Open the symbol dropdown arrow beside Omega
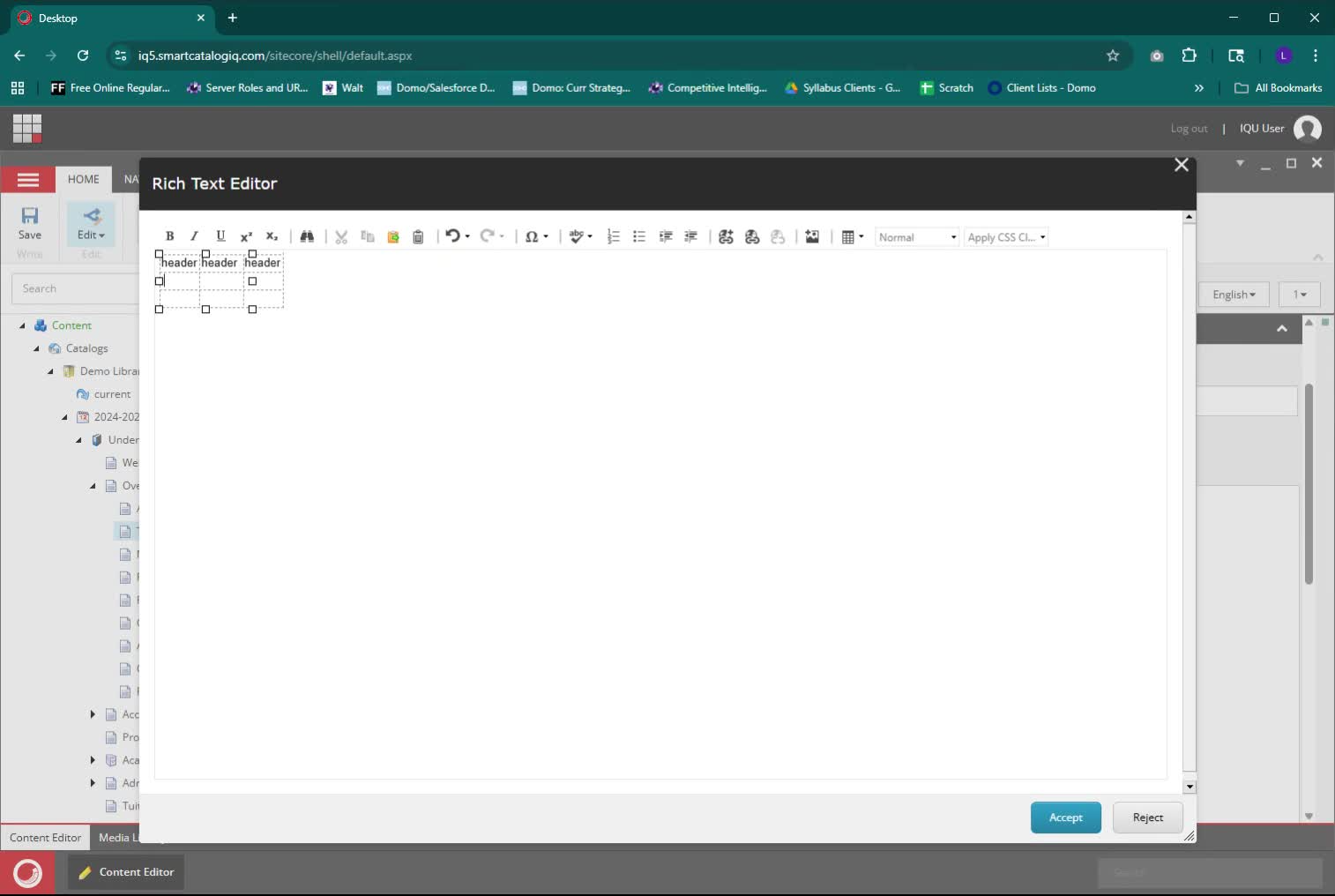This screenshot has width=1335, height=896. point(546,236)
